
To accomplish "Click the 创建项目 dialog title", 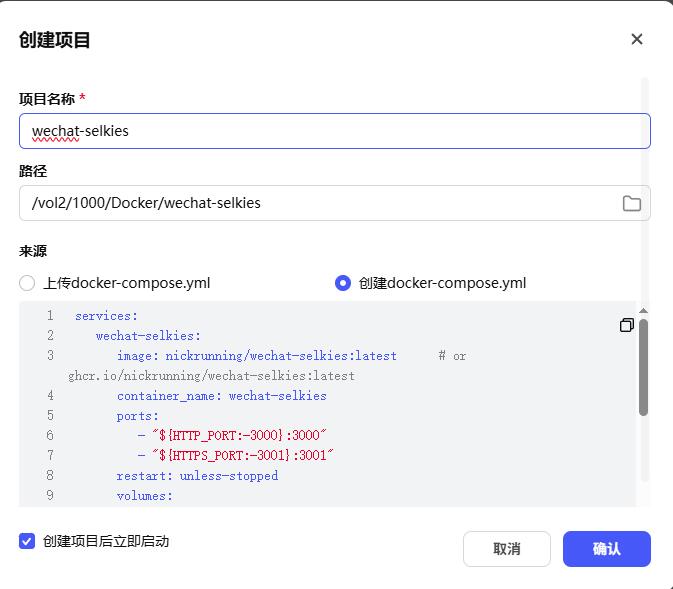I will pos(55,40).
